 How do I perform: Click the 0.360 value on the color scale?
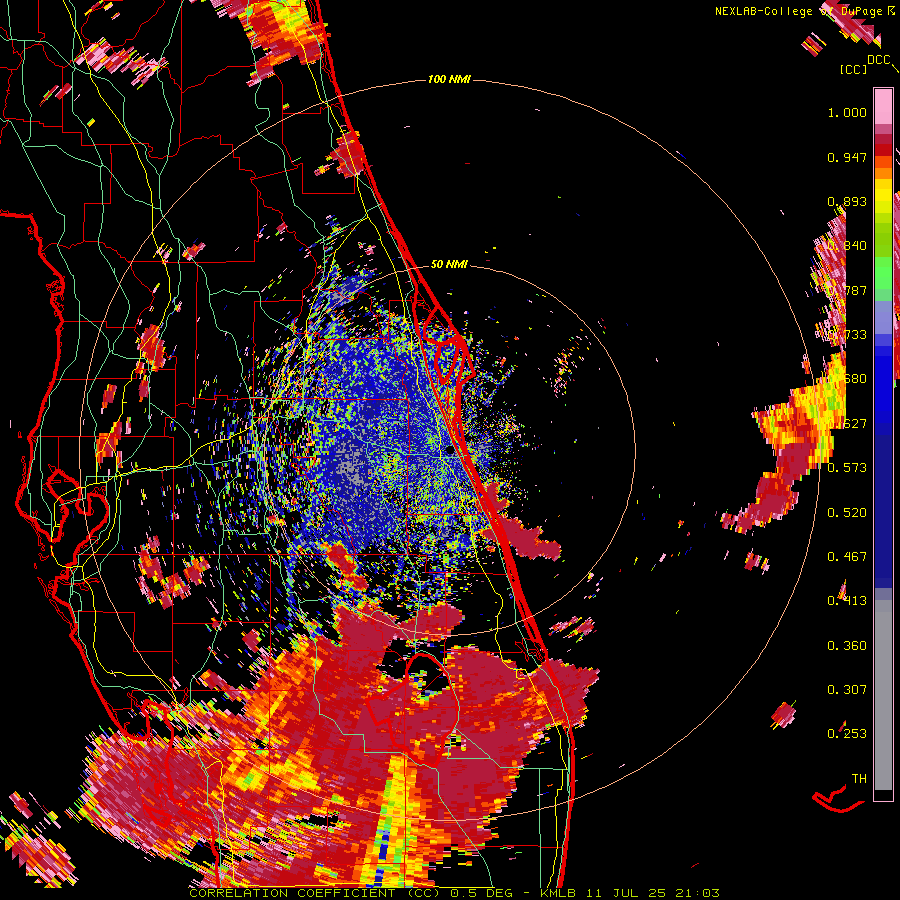point(847,645)
